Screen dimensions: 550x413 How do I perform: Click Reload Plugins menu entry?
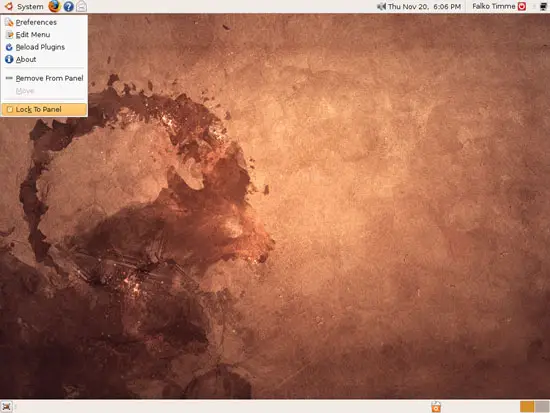[x=44, y=47]
